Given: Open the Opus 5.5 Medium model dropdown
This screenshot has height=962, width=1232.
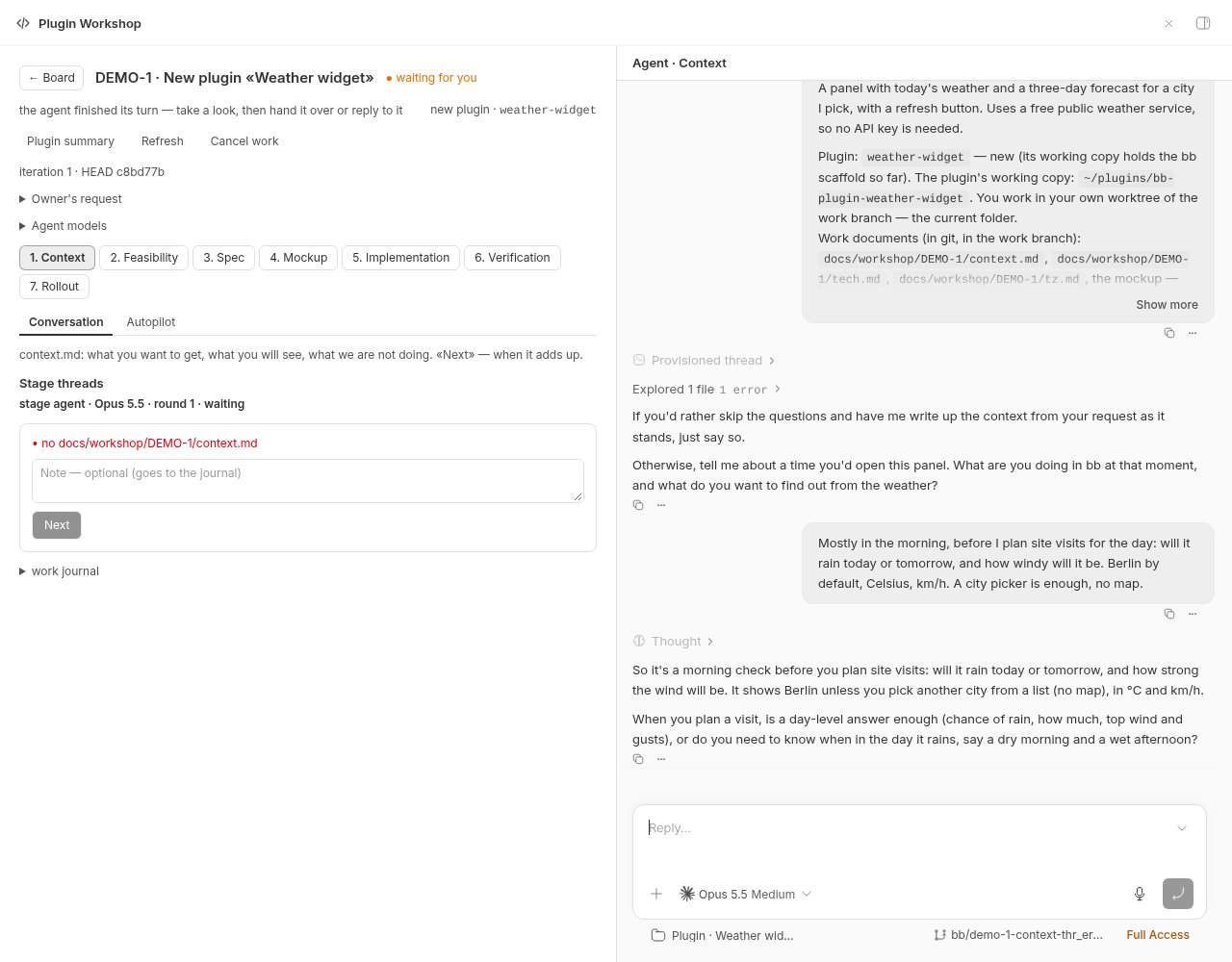Looking at the screenshot, I should point(746,894).
